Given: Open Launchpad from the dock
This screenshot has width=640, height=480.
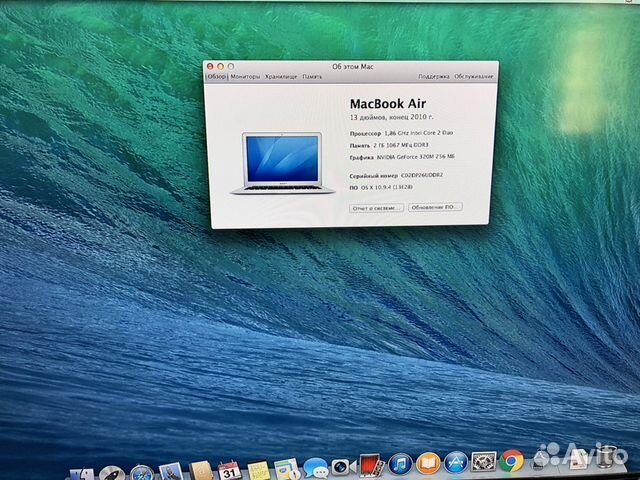Looking at the screenshot, I should click(110, 468).
